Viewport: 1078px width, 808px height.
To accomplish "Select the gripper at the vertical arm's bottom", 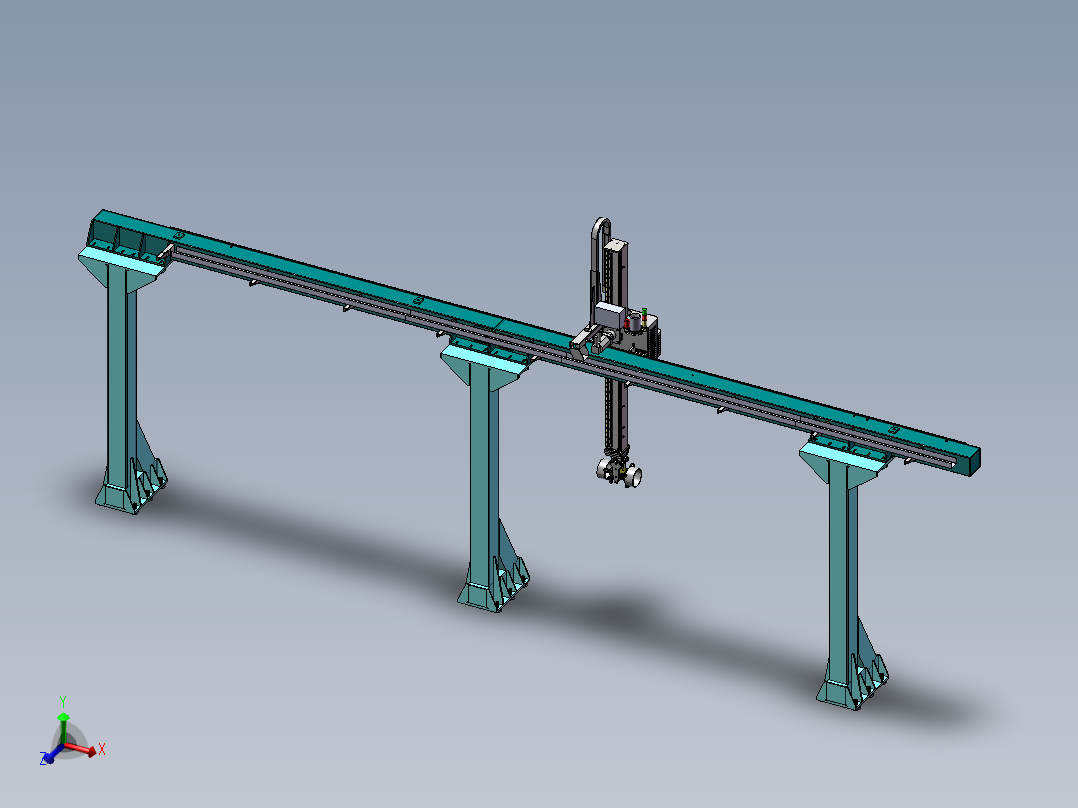I will pos(619,470).
